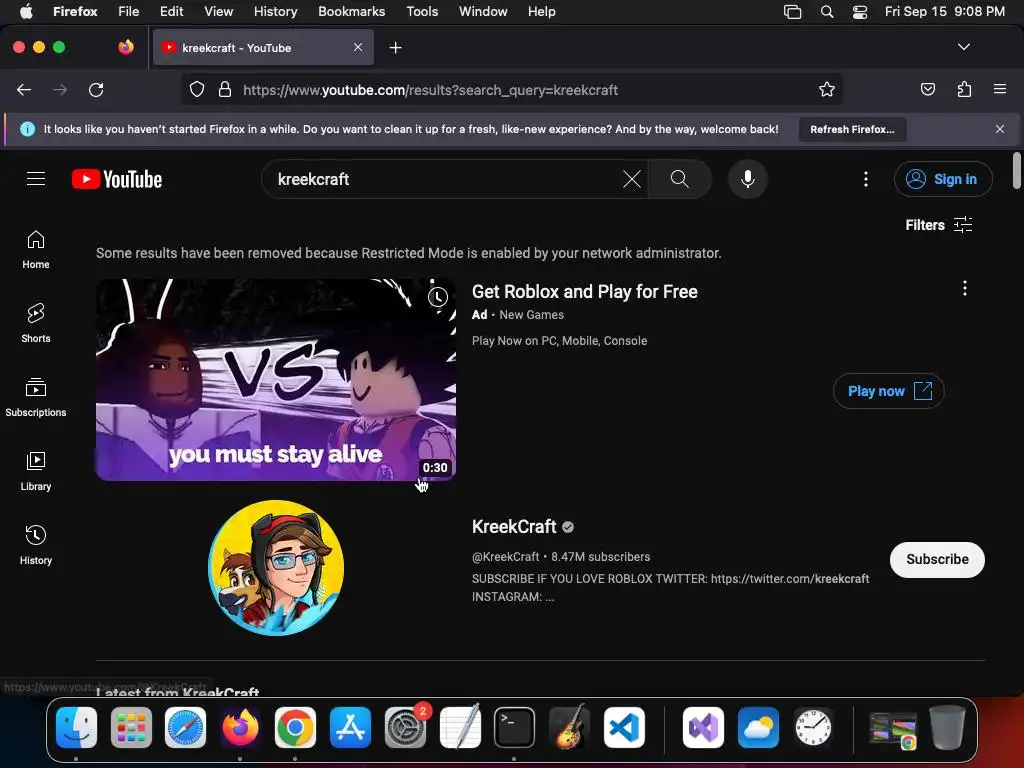Click Get Roblox and Play for Free title
Screen dimensions: 1024x768
(584, 291)
